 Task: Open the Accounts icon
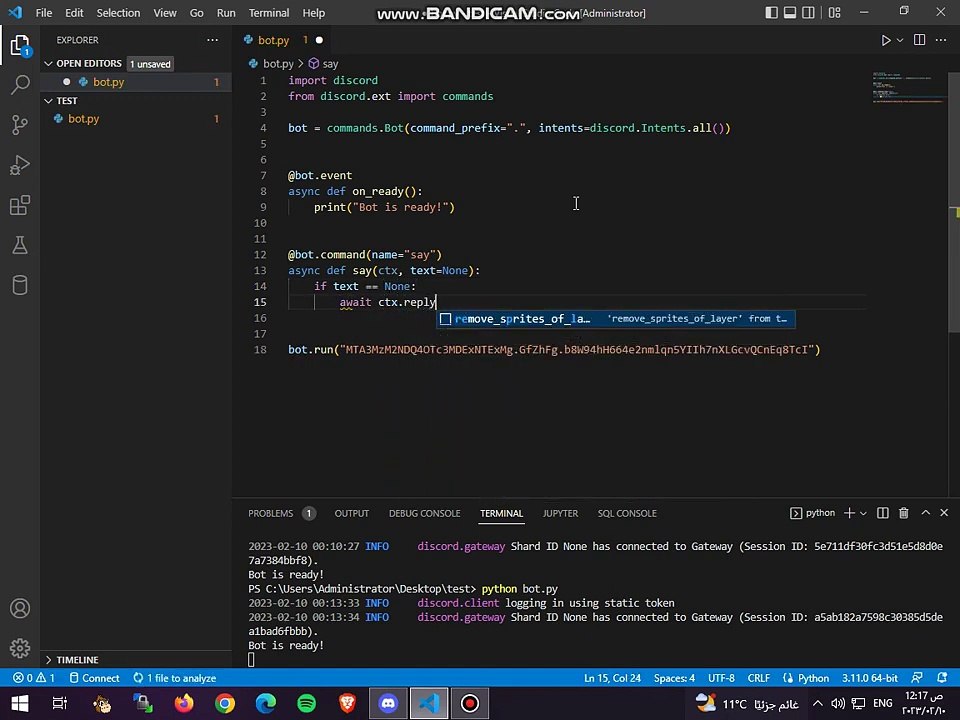[20, 608]
